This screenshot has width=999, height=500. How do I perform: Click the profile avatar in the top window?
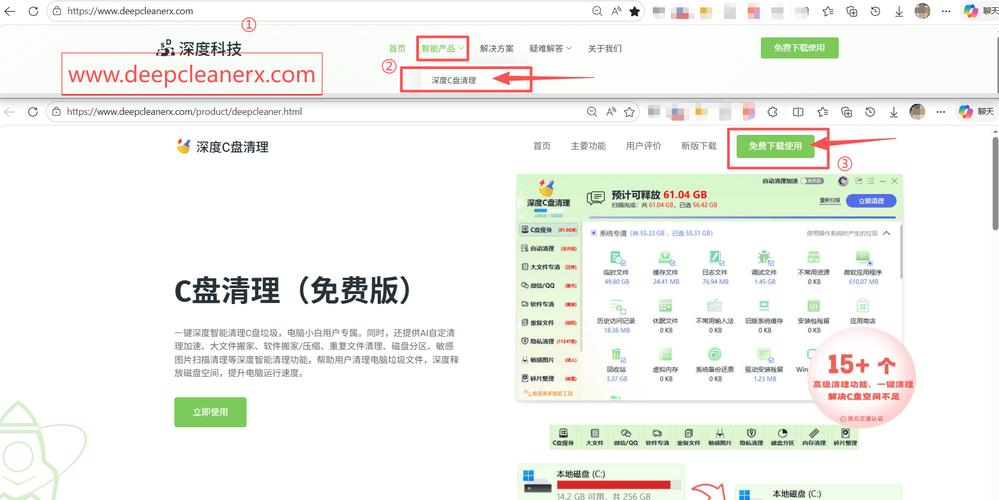(922, 11)
